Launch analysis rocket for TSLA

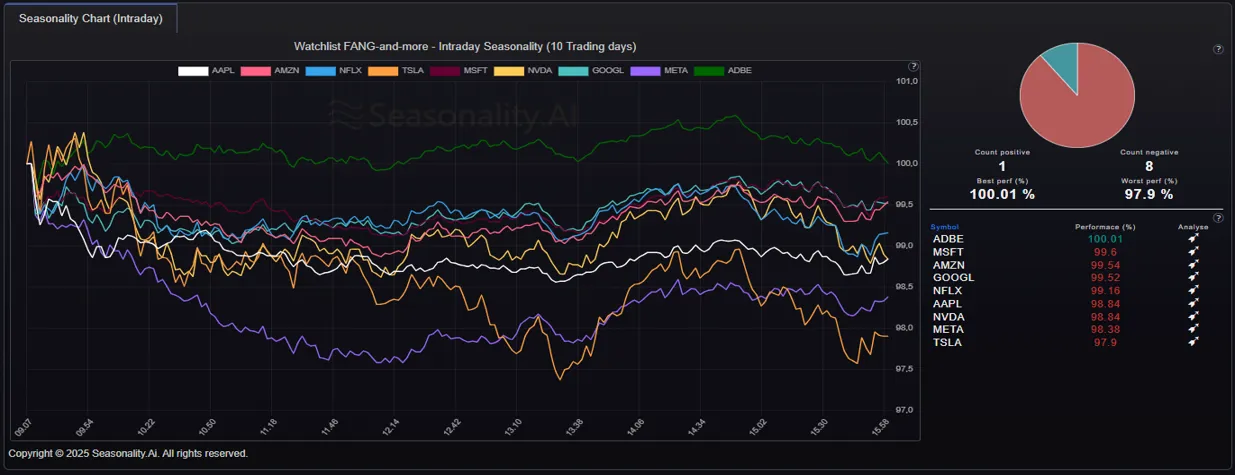pyautogui.click(x=1193, y=342)
